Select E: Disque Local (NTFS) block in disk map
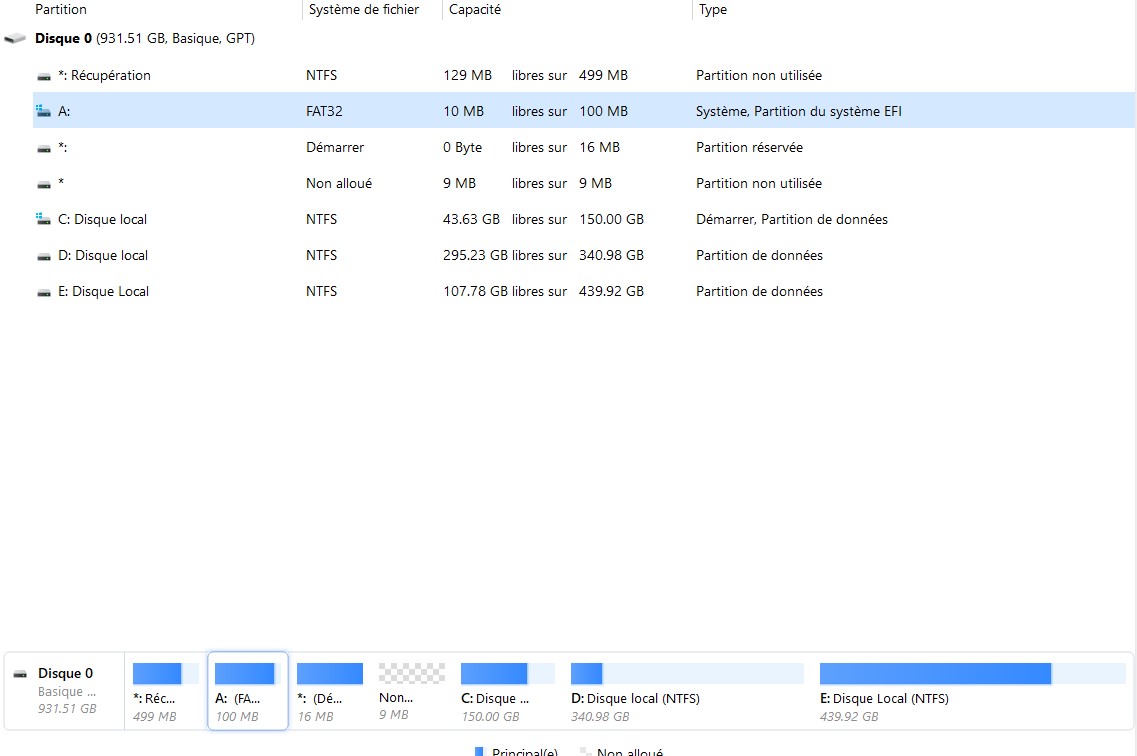This screenshot has width=1137, height=756. tap(972, 691)
